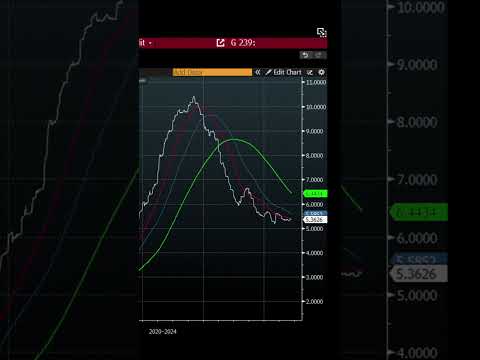The height and width of the screenshot is (360, 480).
Task: Expand the dropdown arrow in red header
Action: pos(150,43)
